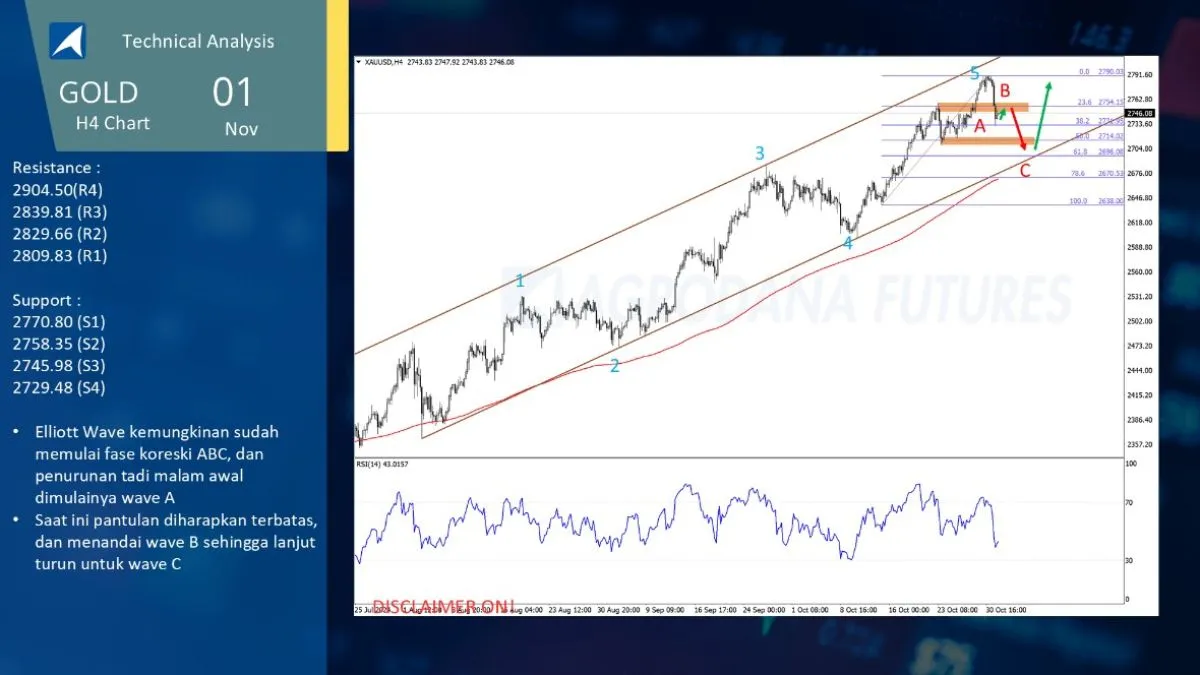This screenshot has width=1200, height=675.
Task: Click the current price tag 2746.08
Action: click(x=1140, y=114)
